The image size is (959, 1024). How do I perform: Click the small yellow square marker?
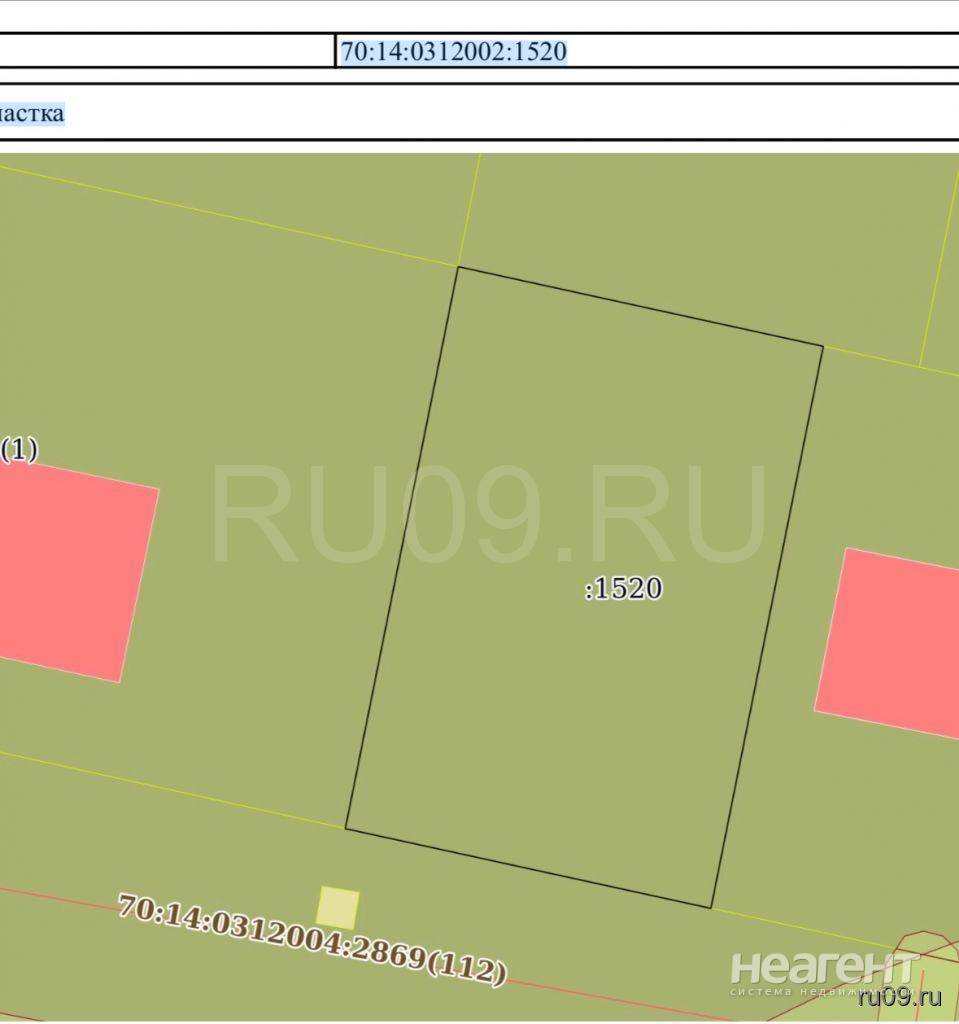(x=337, y=907)
